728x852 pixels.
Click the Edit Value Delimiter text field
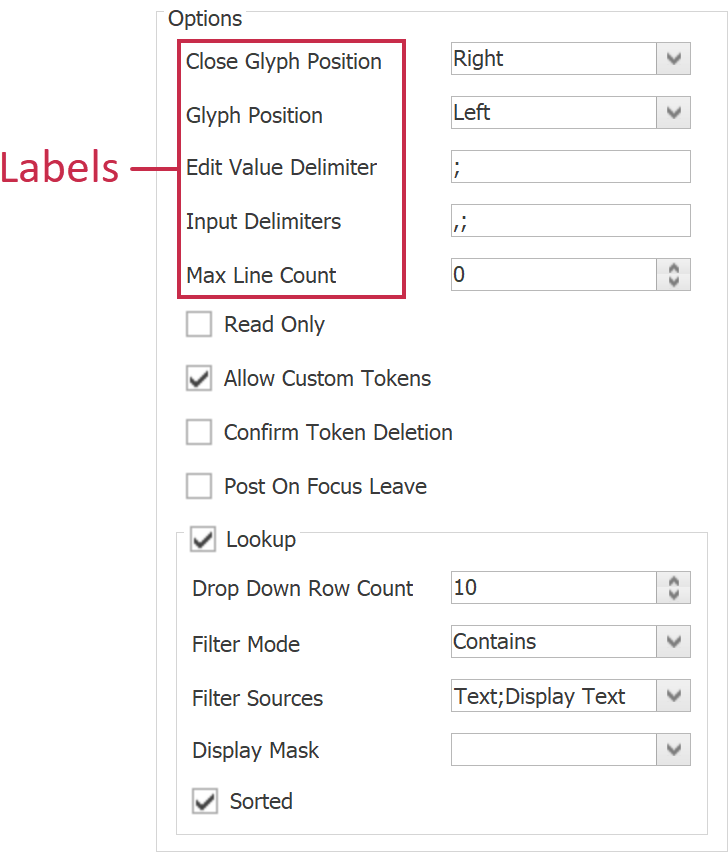click(570, 167)
